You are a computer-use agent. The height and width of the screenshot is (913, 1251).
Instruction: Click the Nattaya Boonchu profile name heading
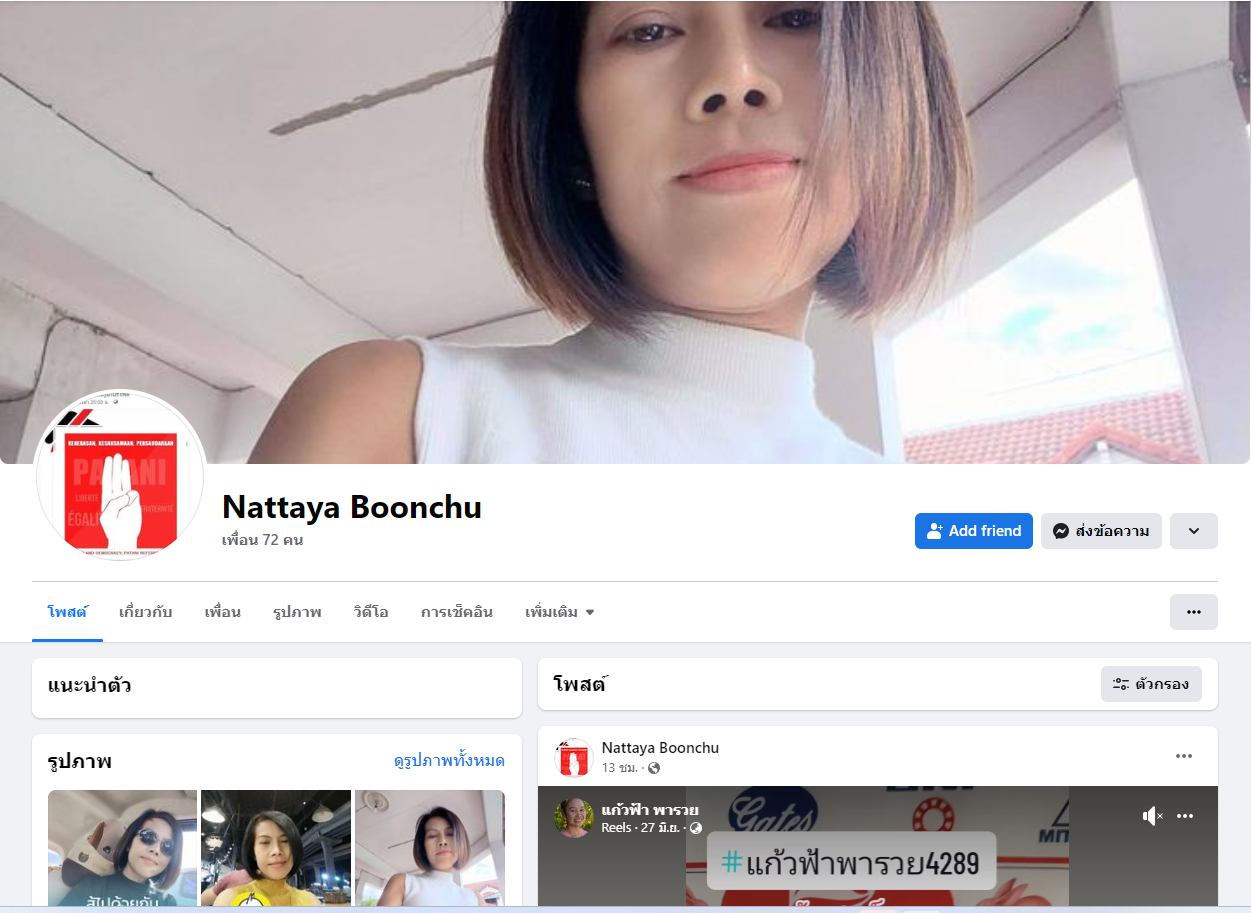352,507
